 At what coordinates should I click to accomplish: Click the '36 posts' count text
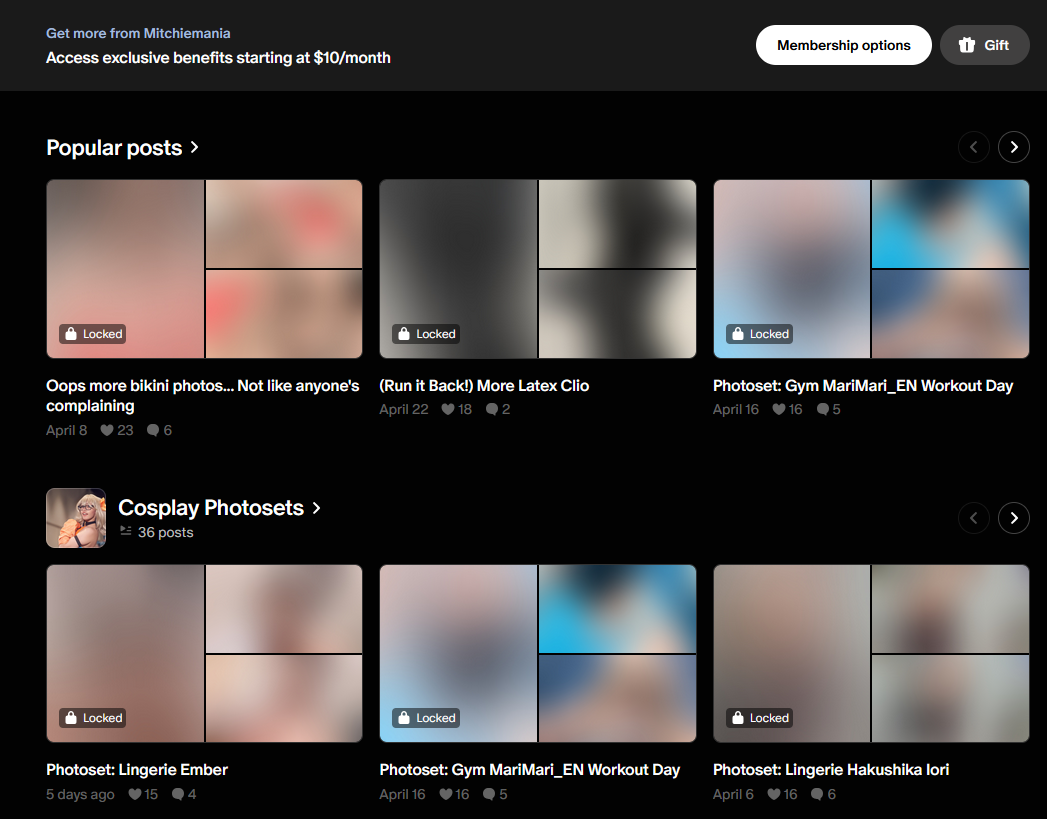click(165, 533)
